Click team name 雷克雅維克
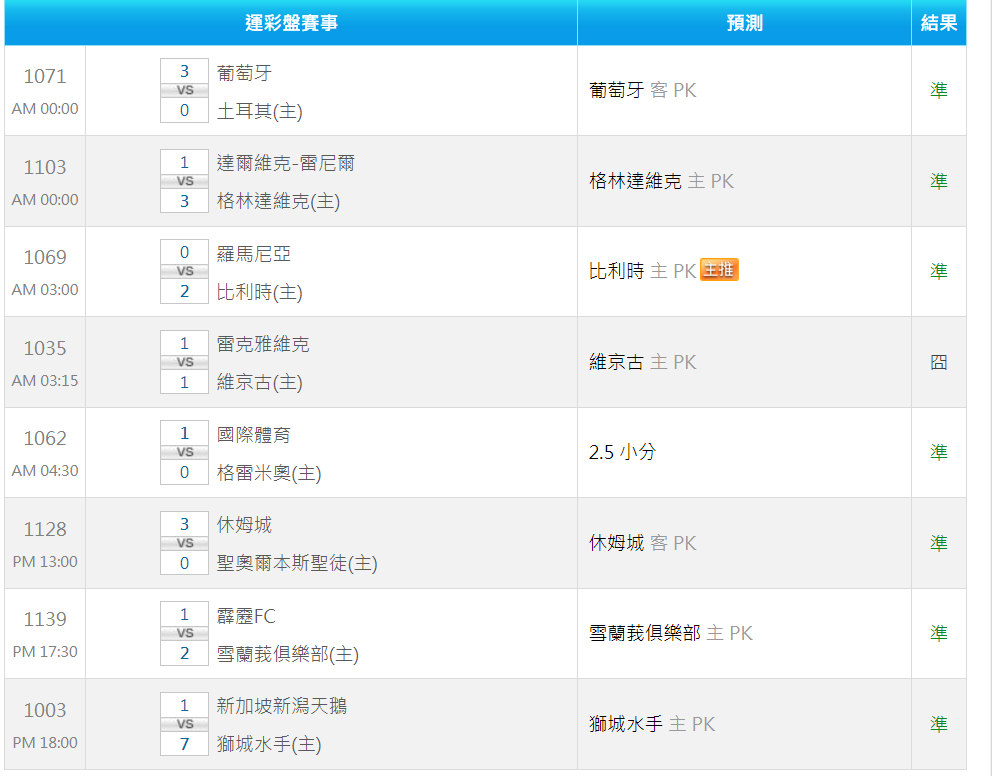 (263, 345)
